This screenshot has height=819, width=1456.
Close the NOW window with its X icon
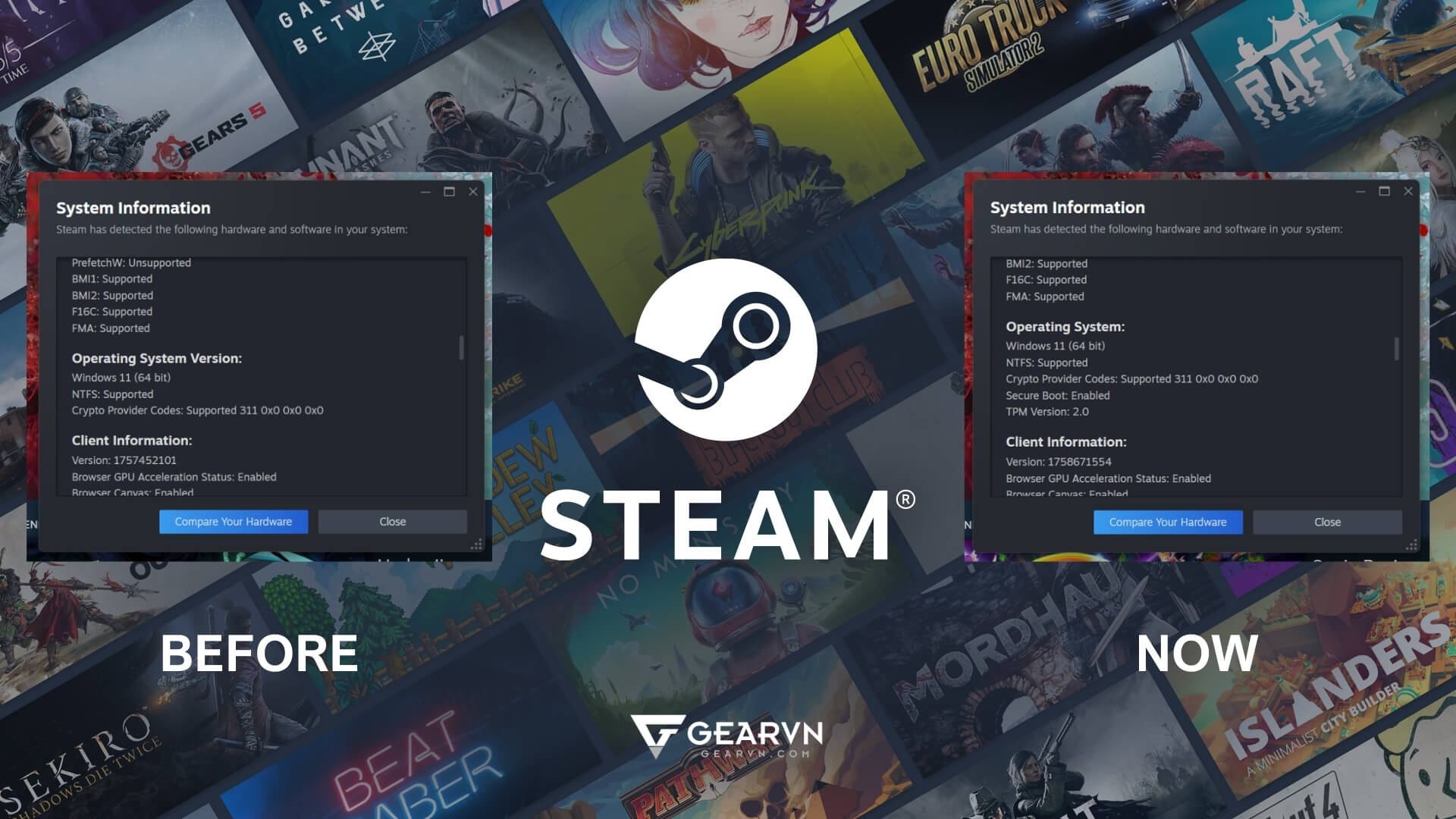pyautogui.click(x=1408, y=191)
